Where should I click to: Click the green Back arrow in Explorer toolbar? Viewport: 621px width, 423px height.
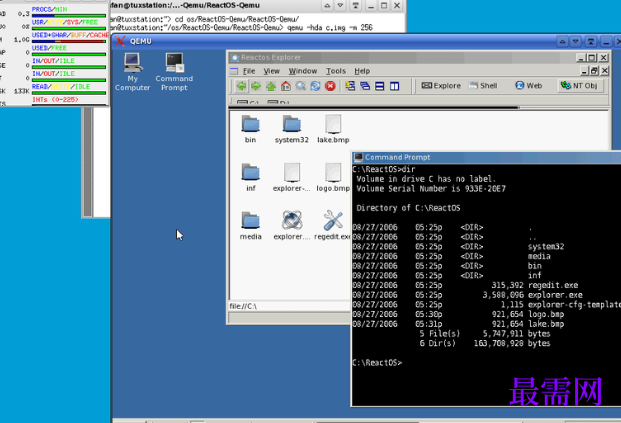coord(241,86)
